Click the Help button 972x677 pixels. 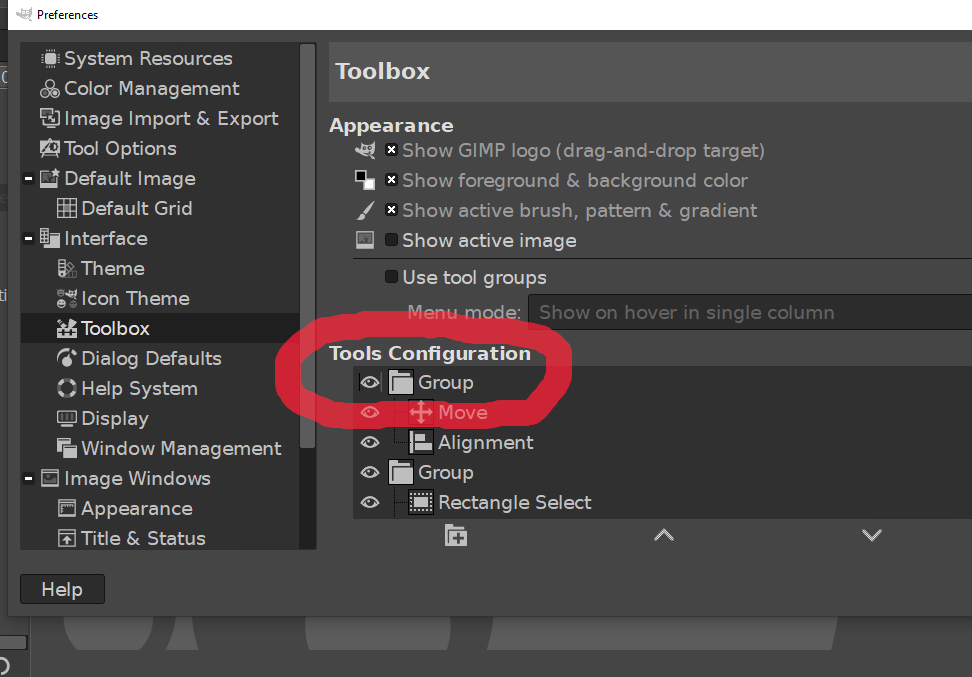(x=63, y=589)
